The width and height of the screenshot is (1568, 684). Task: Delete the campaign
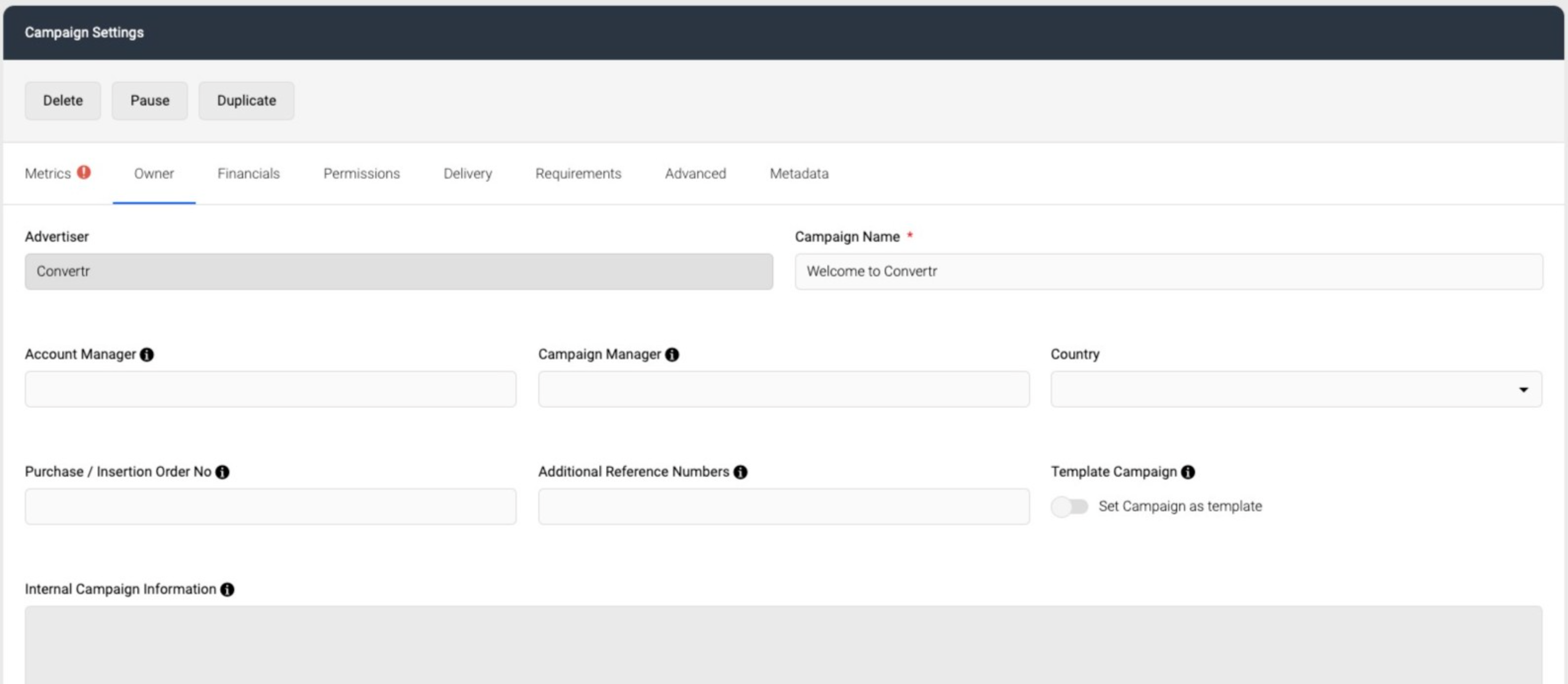tap(63, 100)
